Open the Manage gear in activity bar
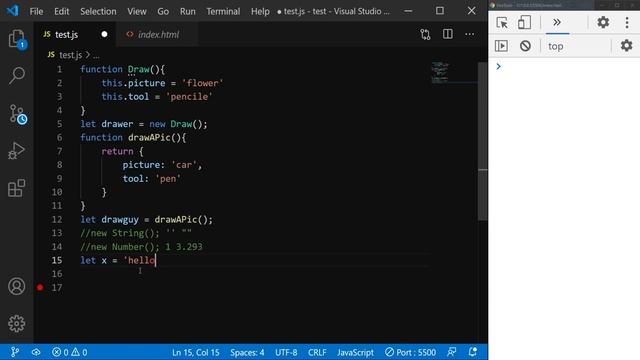This screenshot has width=640, height=360. 17,323
